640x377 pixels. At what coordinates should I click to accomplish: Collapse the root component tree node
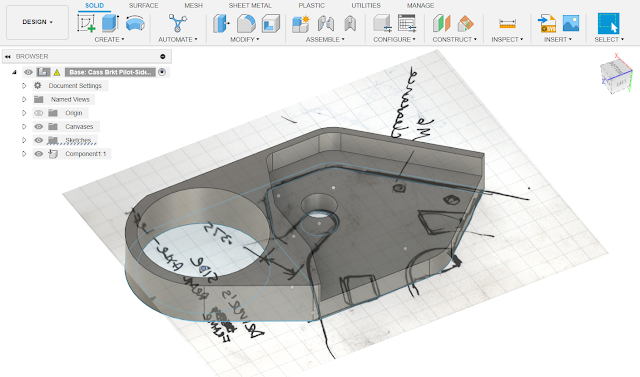pos(14,72)
